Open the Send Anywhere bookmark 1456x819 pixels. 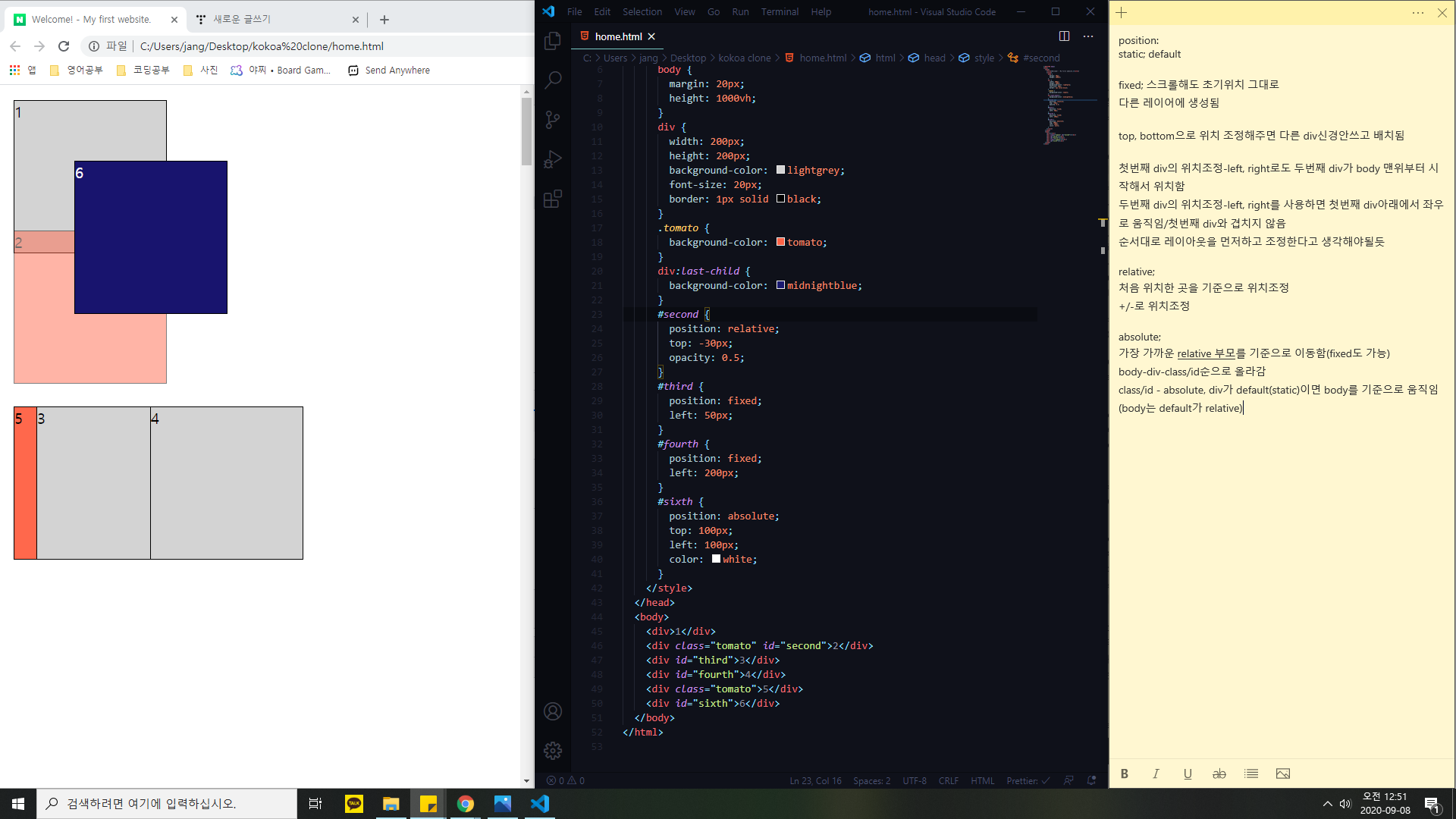coord(389,70)
